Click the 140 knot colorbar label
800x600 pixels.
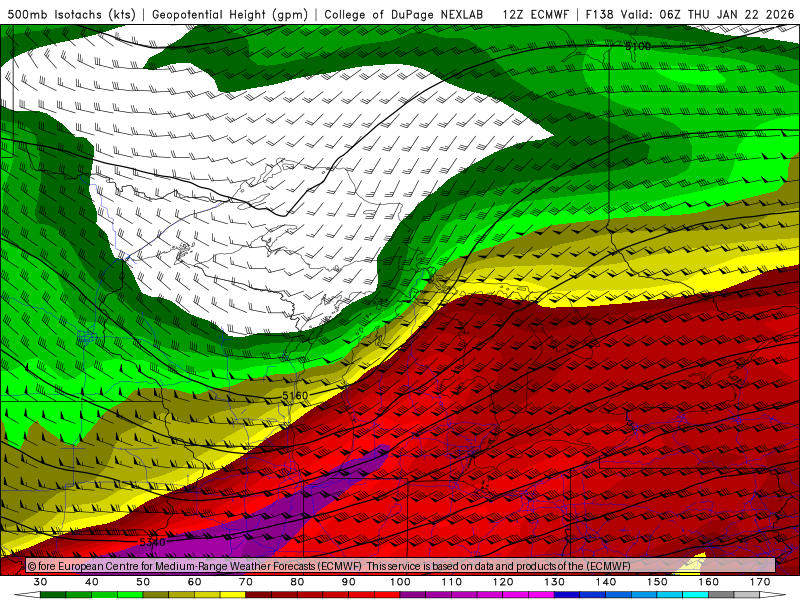click(x=606, y=582)
